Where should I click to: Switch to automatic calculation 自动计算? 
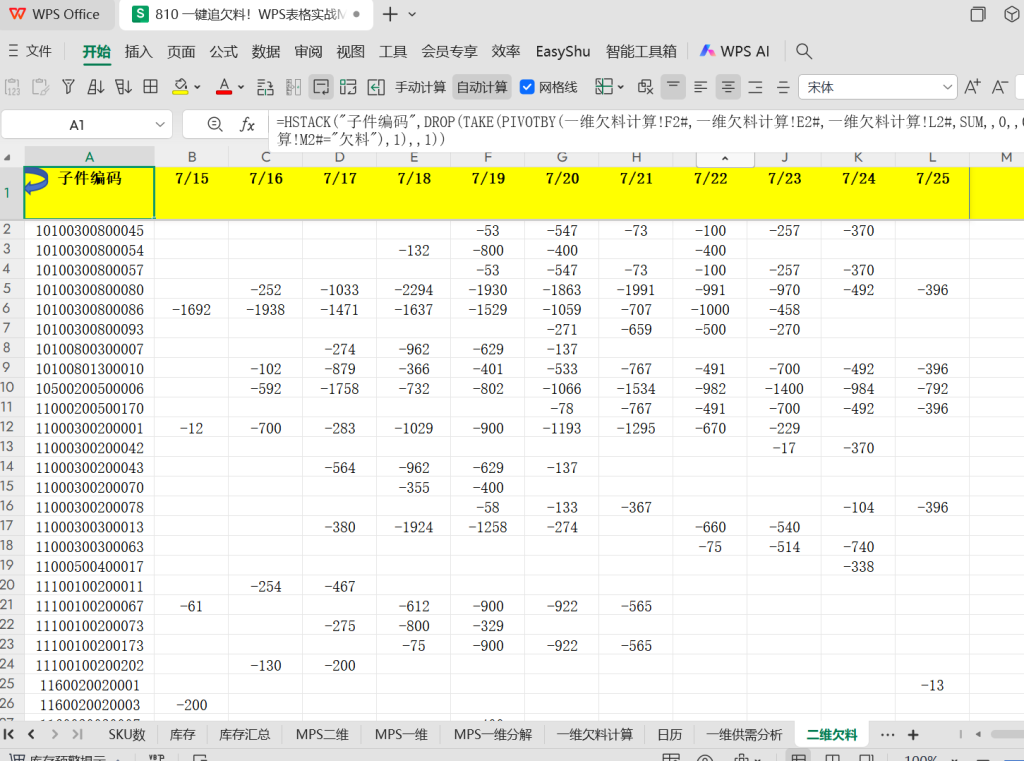coord(481,87)
